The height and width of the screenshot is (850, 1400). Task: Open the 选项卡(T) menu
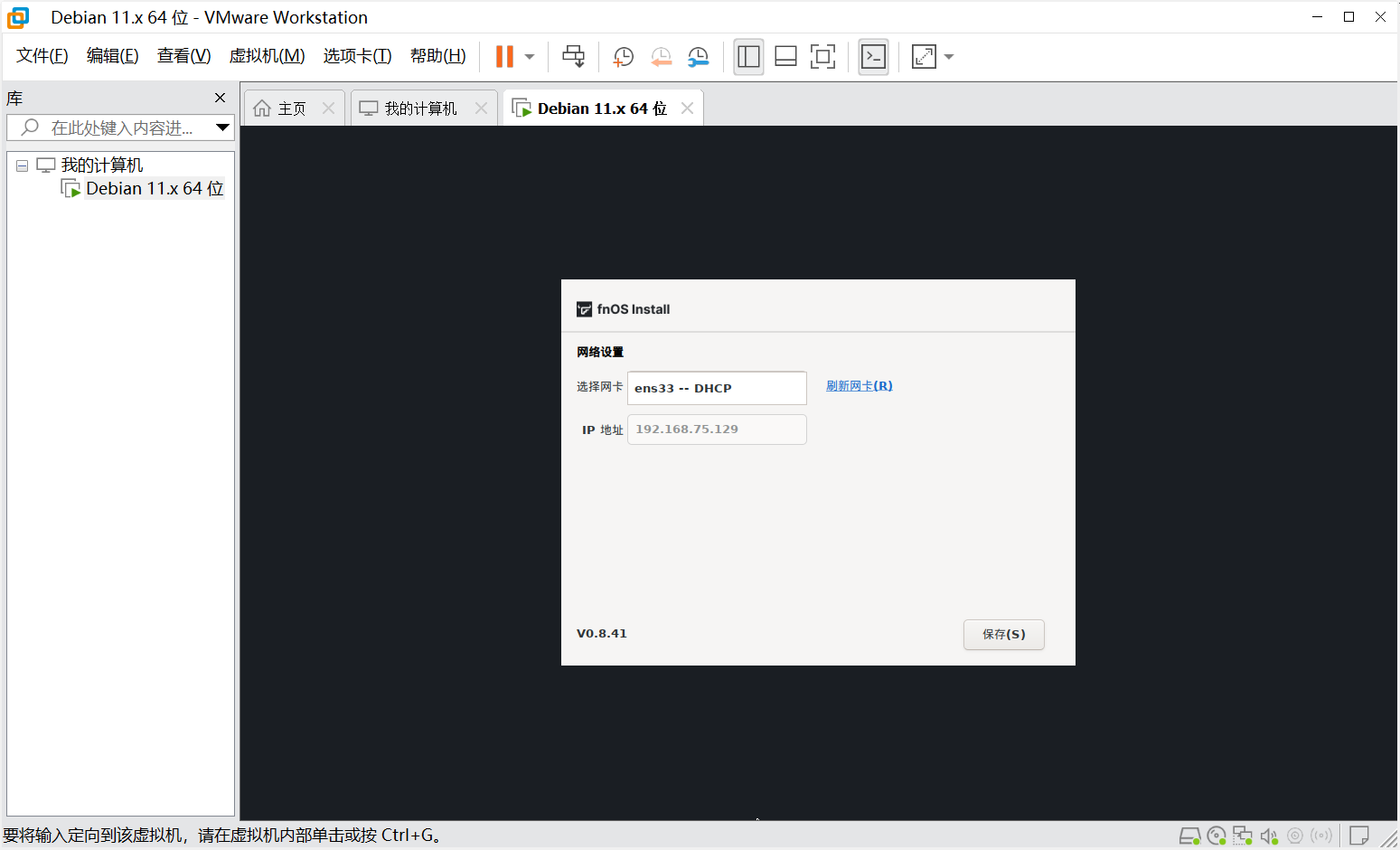358,56
